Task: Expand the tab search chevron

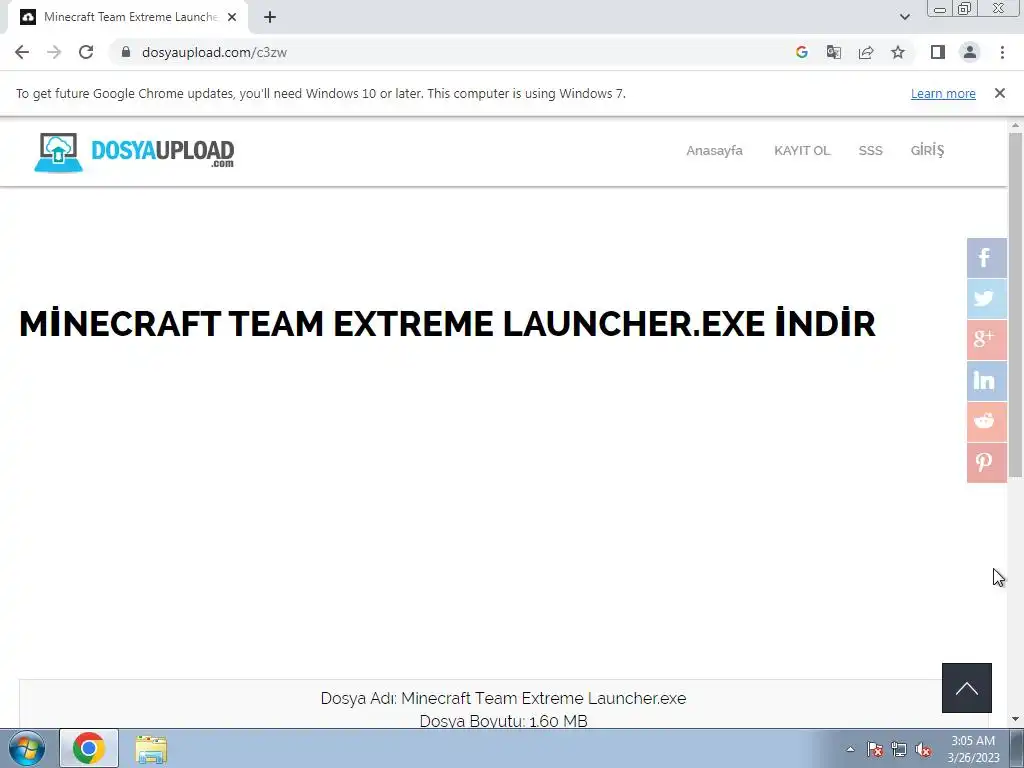Action: [x=904, y=17]
